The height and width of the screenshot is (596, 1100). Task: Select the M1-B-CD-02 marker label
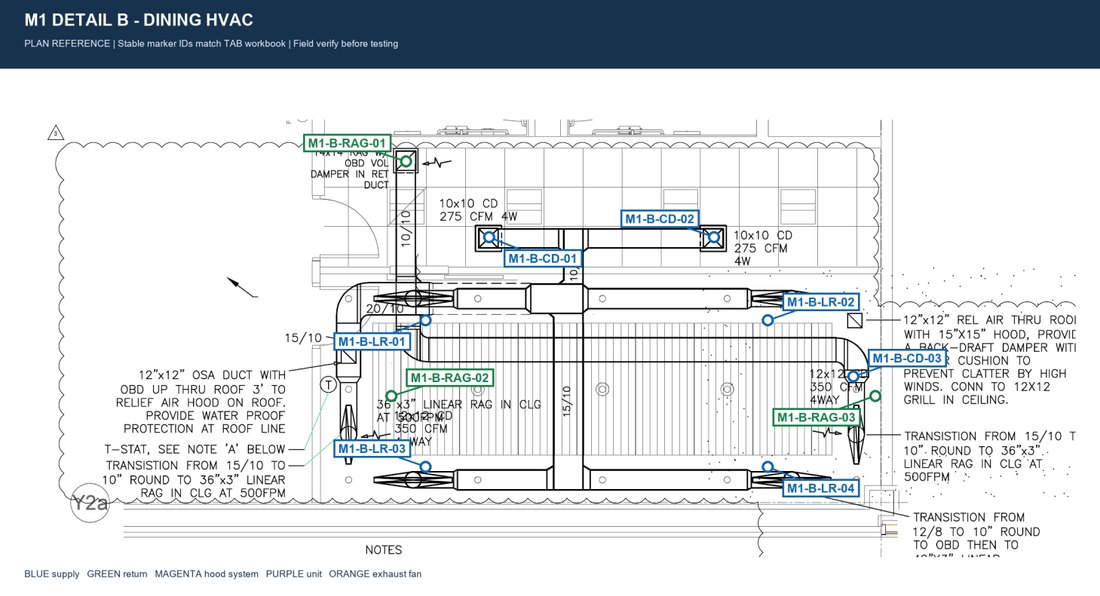pos(659,219)
